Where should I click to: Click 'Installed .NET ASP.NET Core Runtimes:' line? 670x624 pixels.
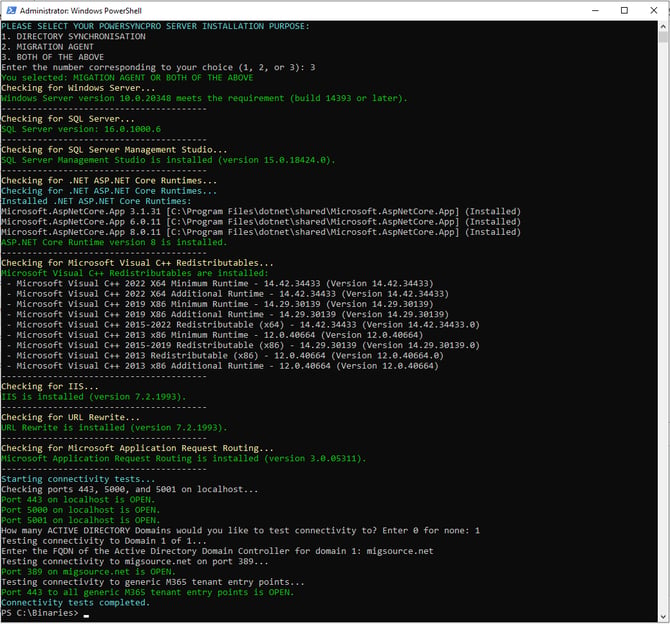click(x=96, y=201)
